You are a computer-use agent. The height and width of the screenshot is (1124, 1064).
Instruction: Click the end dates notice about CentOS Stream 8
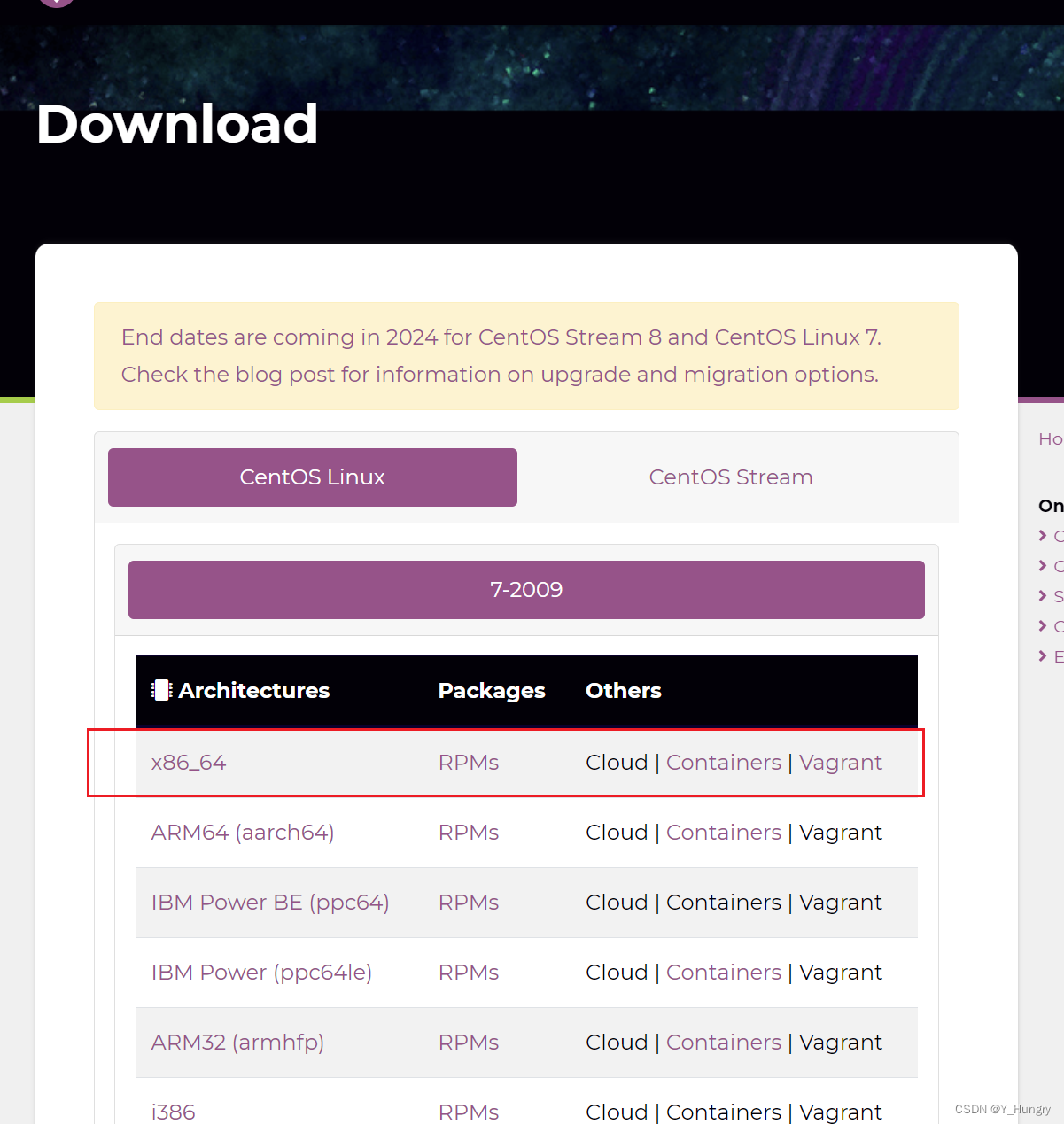click(x=526, y=356)
